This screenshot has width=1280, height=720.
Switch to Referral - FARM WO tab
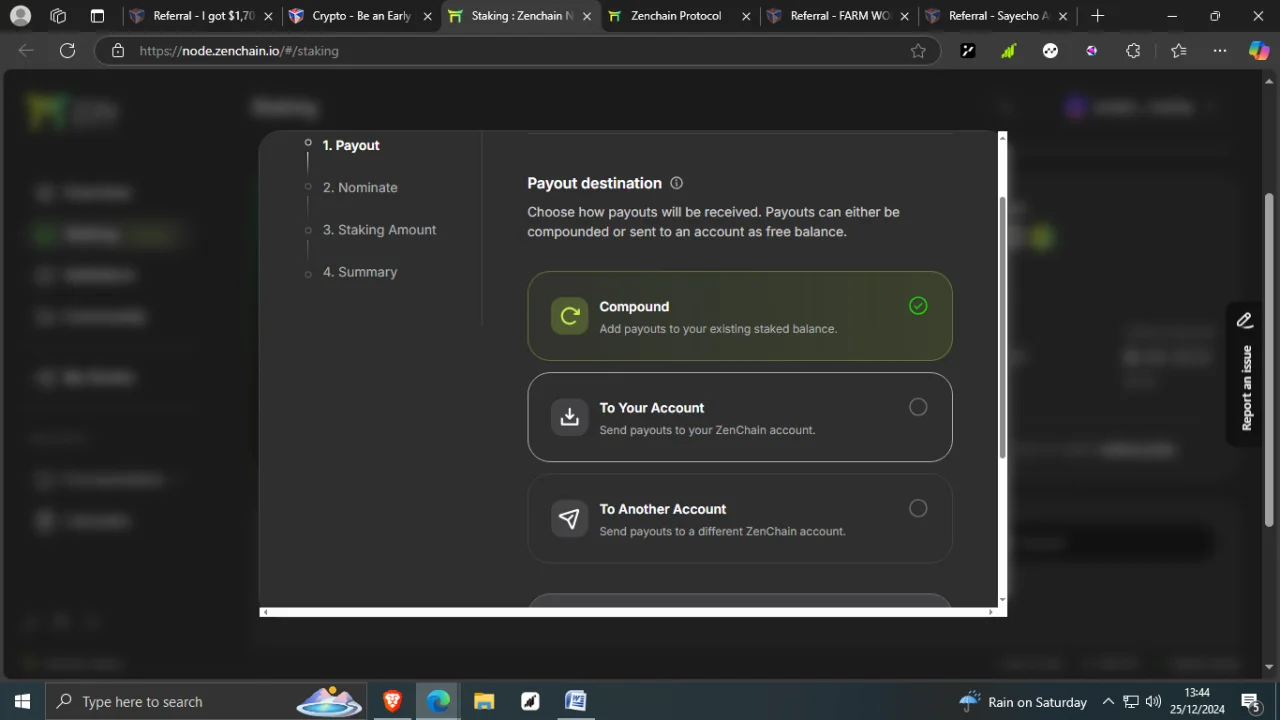(x=838, y=16)
